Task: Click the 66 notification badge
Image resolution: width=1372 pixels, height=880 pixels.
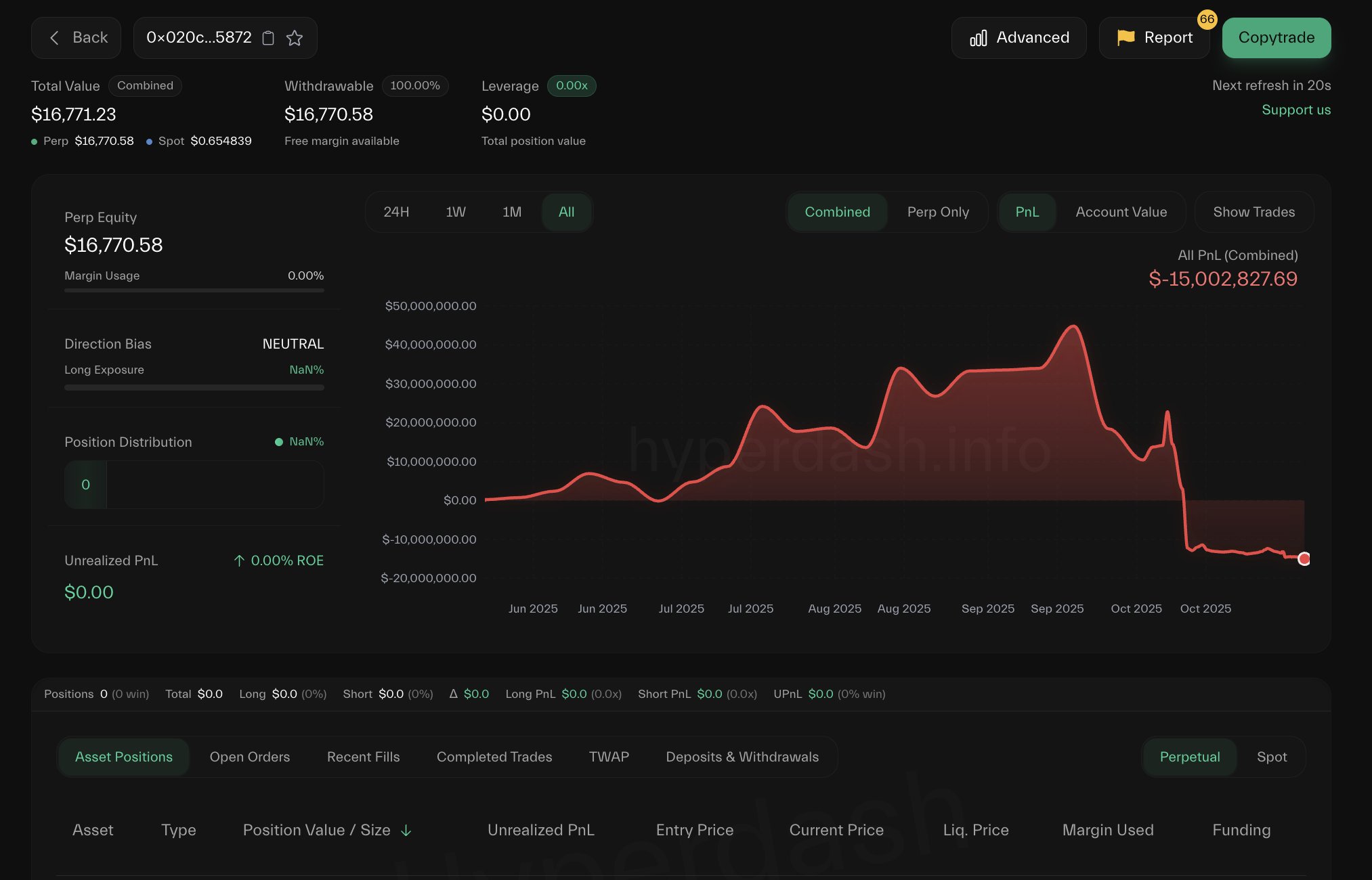Action: tap(1207, 20)
